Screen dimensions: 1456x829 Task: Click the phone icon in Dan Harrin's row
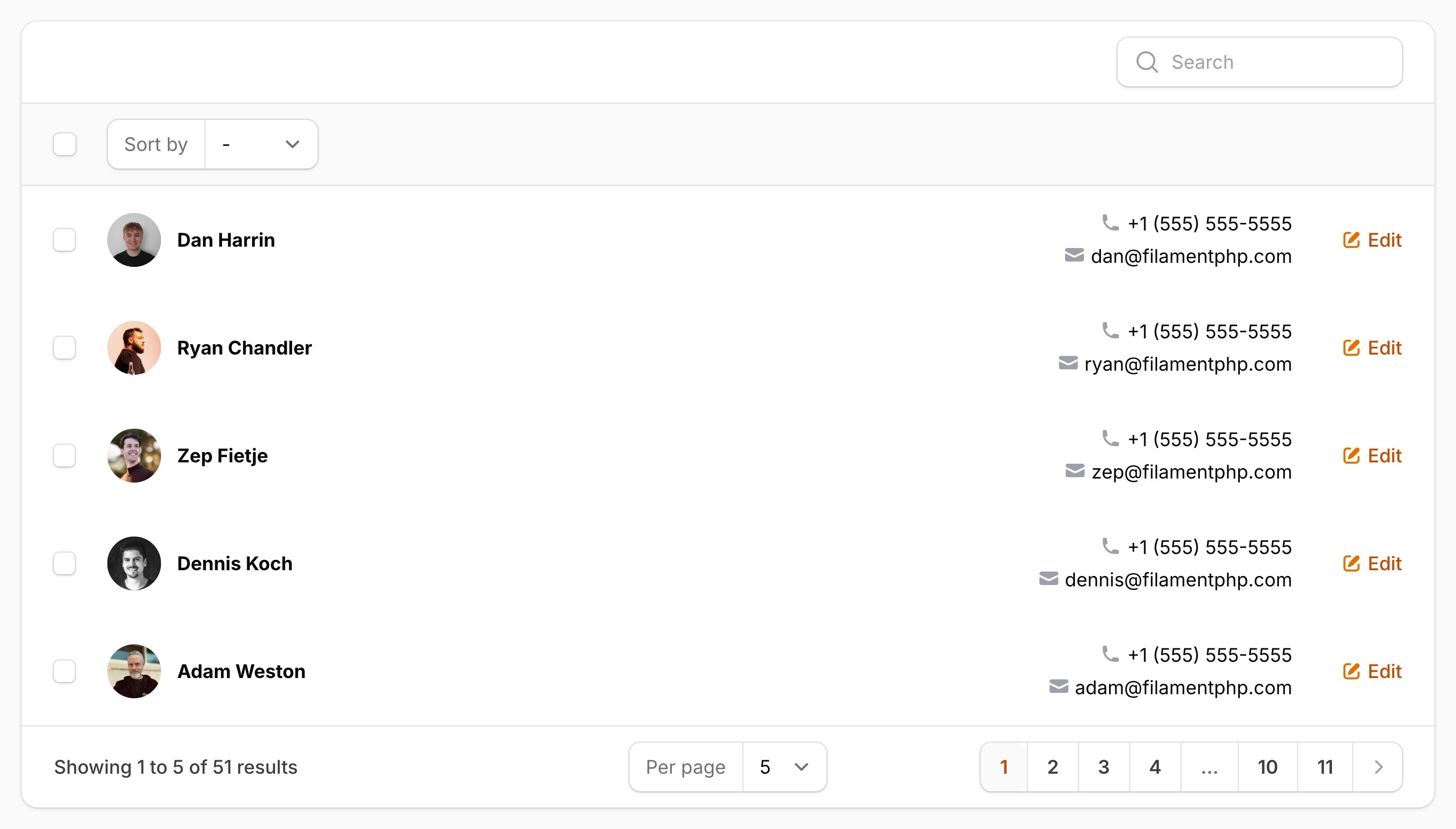pos(1110,222)
